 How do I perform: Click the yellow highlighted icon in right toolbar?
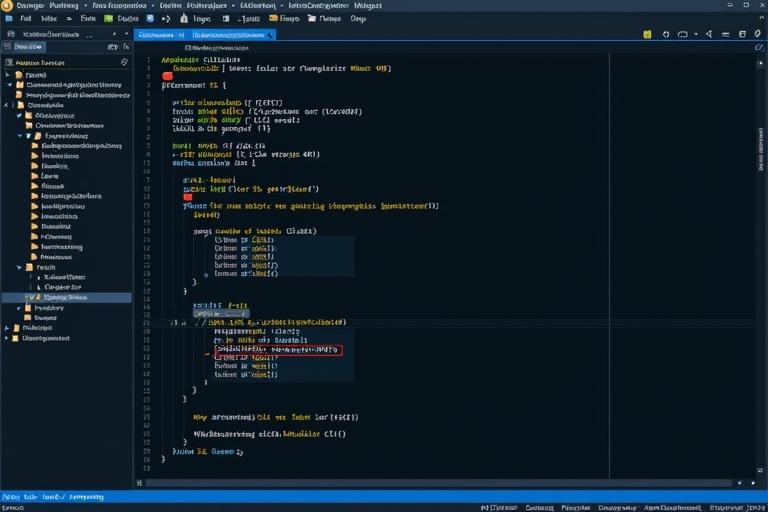[x=648, y=34]
